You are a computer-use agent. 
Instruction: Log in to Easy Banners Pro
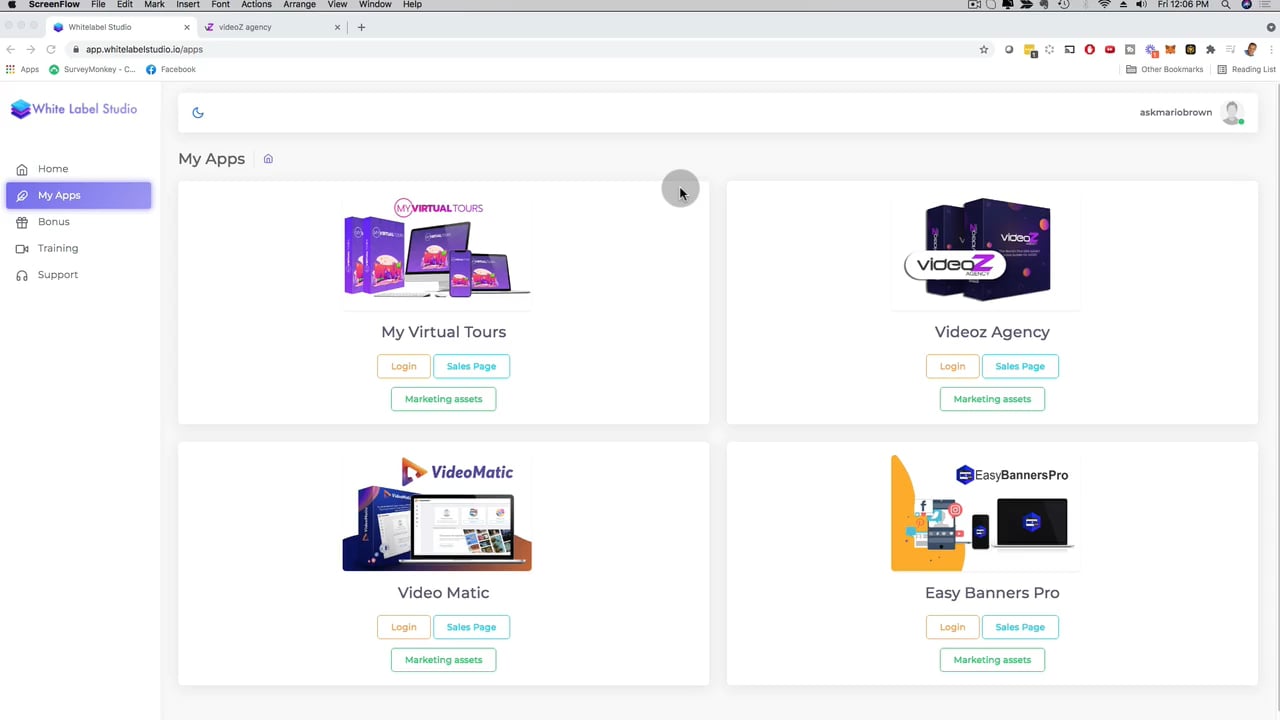coord(952,627)
